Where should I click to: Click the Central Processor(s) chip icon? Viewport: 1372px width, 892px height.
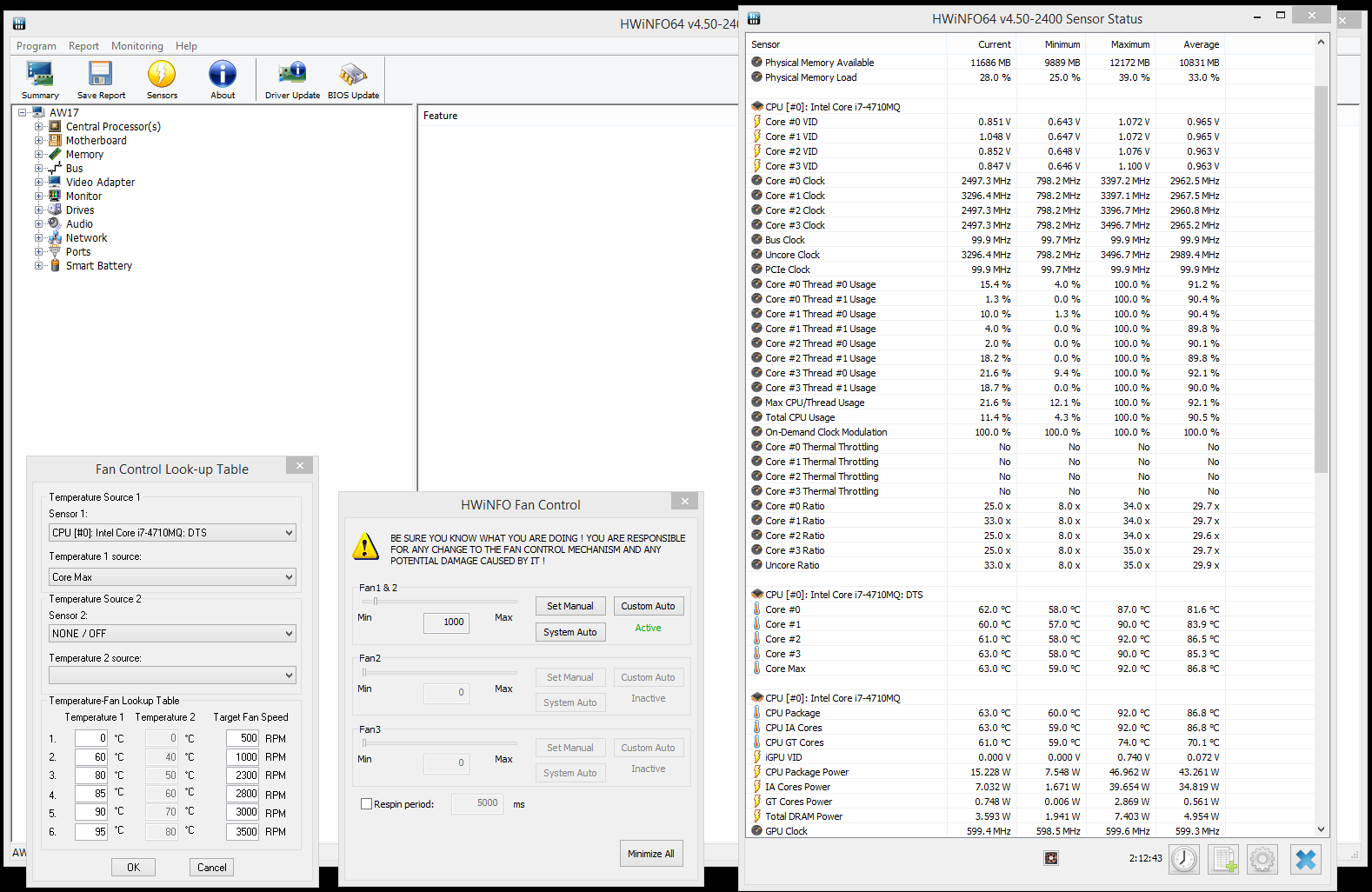55,126
